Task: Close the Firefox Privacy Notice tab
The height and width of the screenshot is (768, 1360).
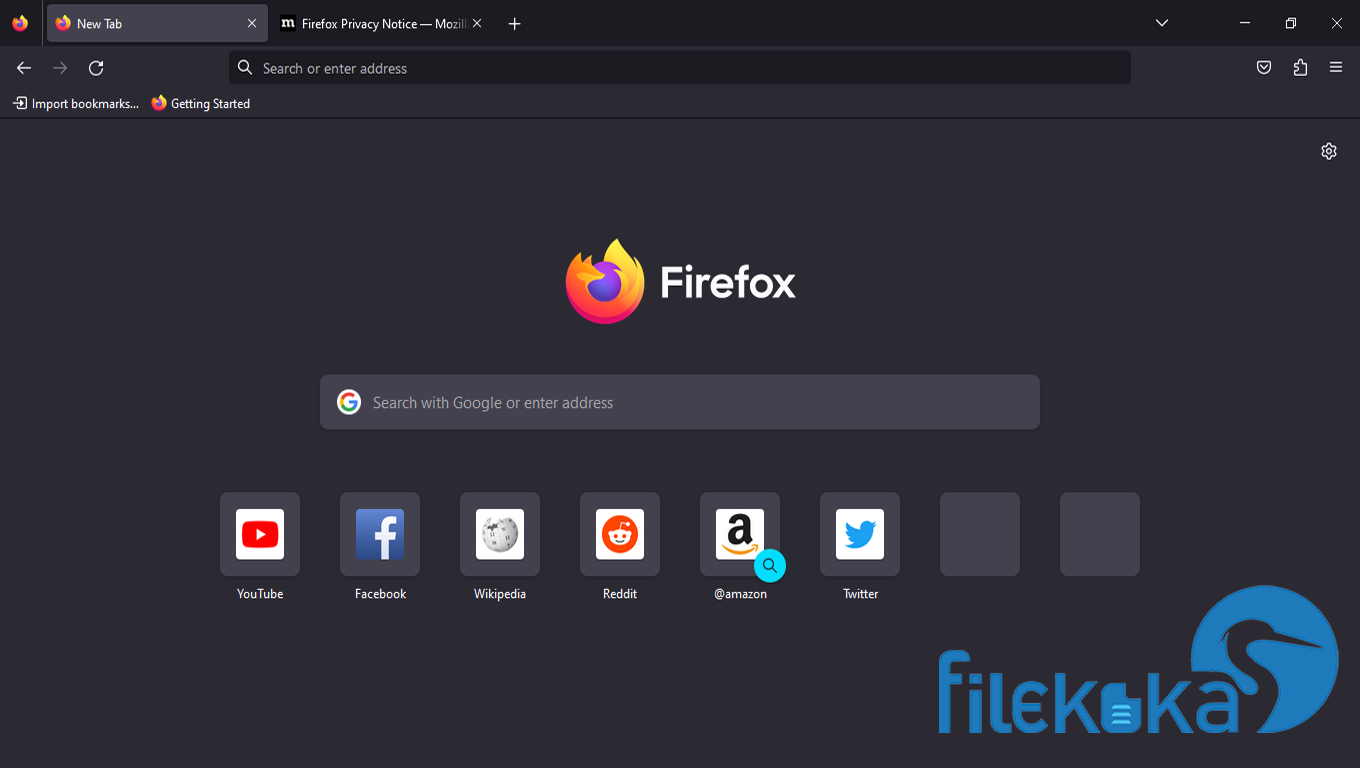Action: [x=477, y=23]
